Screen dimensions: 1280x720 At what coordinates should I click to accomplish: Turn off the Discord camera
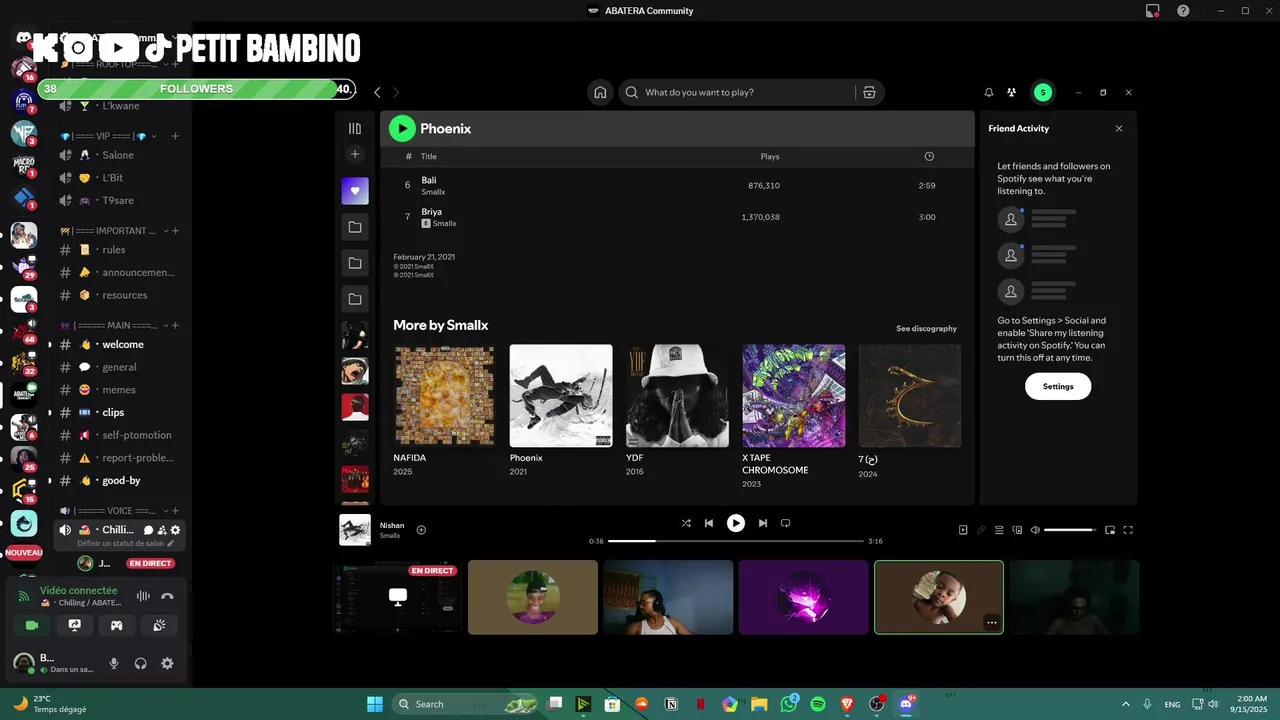click(32, 625)
